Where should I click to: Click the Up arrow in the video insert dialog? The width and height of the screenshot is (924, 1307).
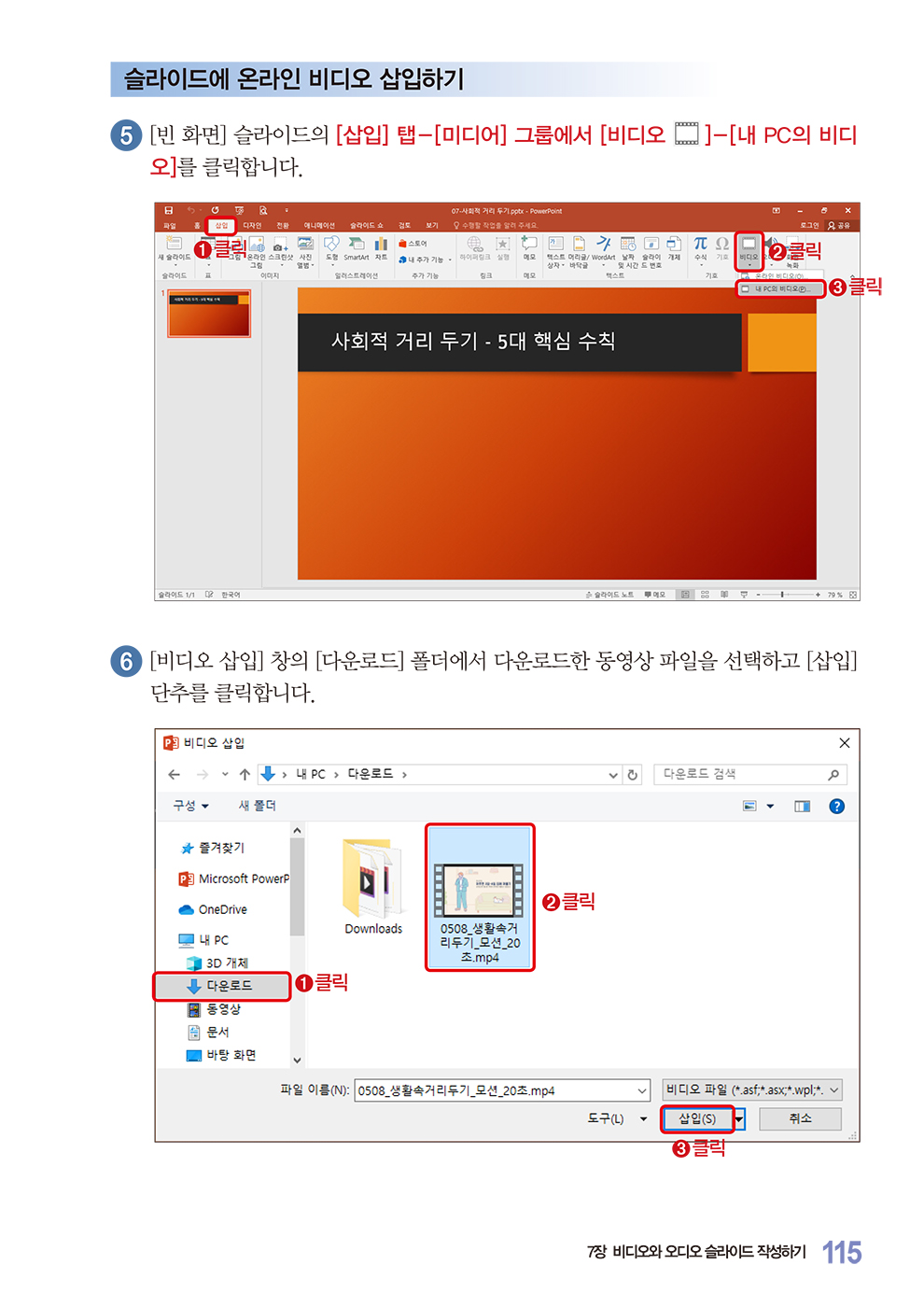245,775
